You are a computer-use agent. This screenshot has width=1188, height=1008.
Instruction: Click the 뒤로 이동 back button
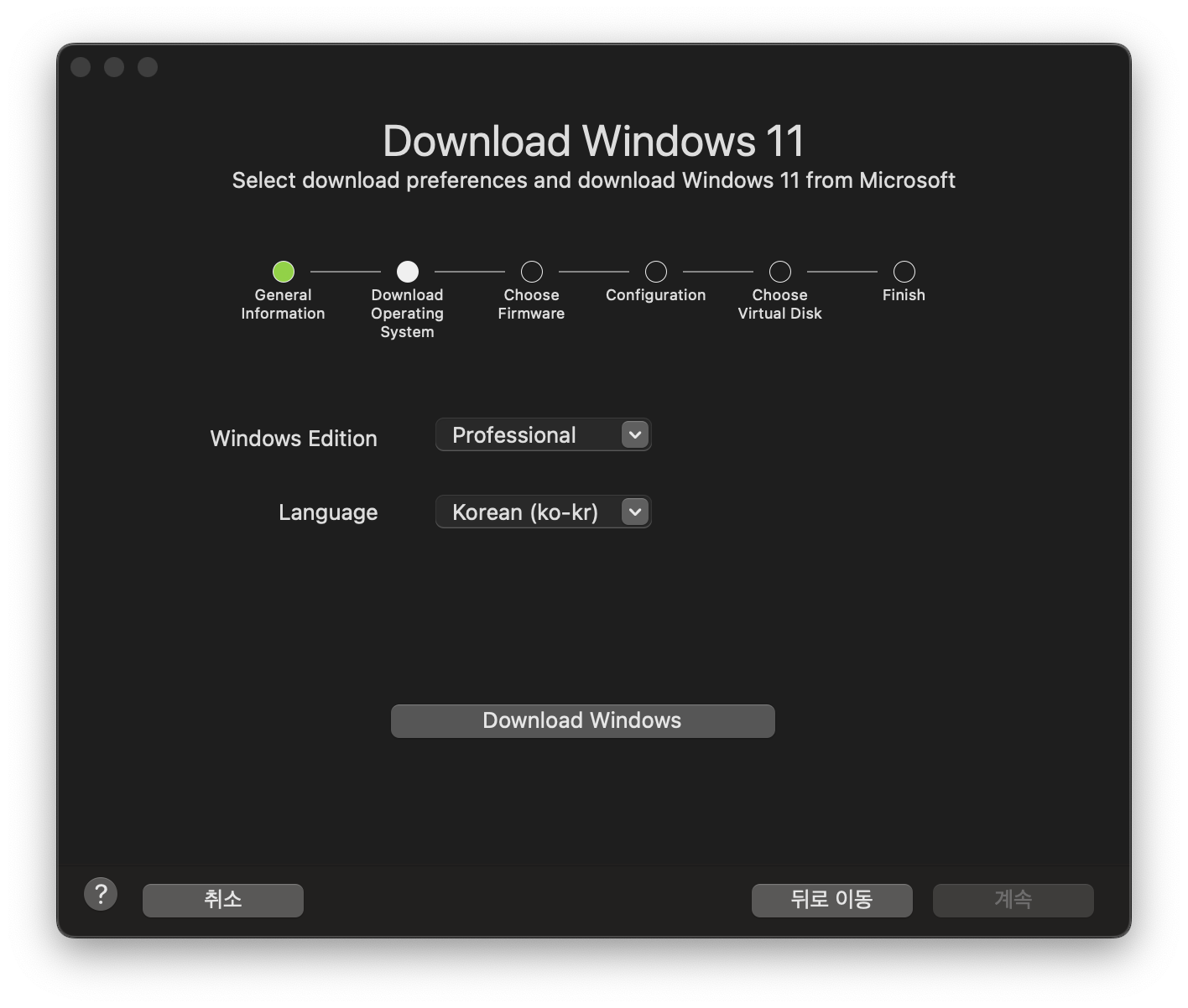click(x=831, y=900)
